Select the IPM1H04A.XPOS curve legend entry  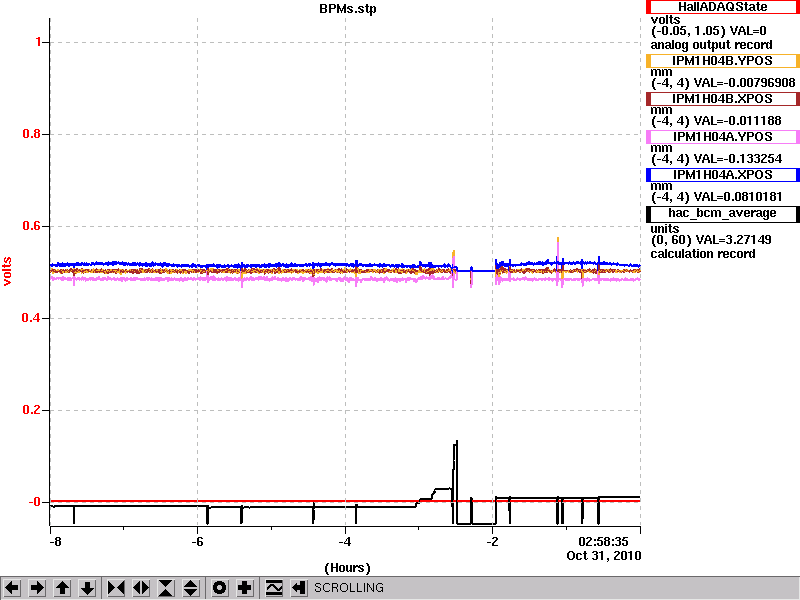click(x=722, y=175)
